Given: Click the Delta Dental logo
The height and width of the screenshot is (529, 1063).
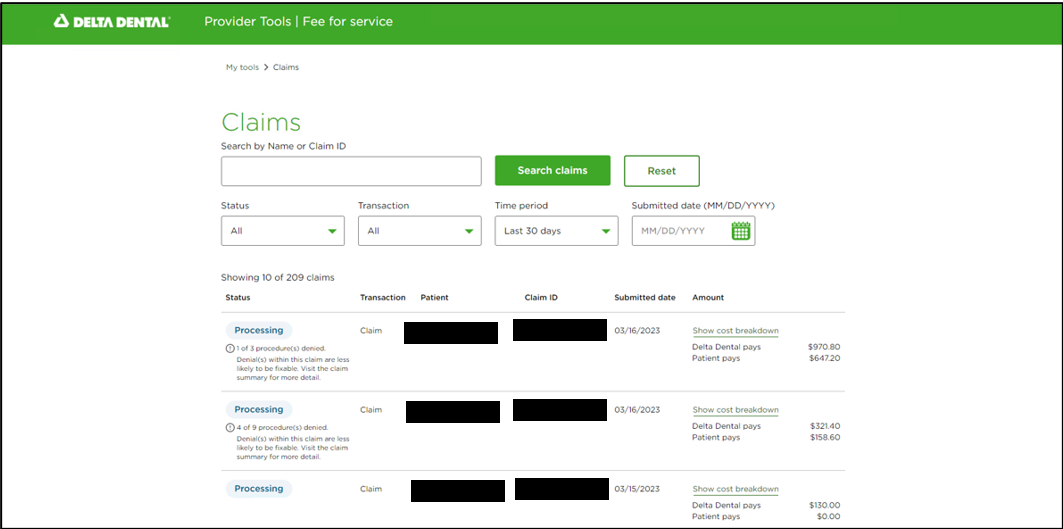Looking at the screenshot, I should [112, 21].
